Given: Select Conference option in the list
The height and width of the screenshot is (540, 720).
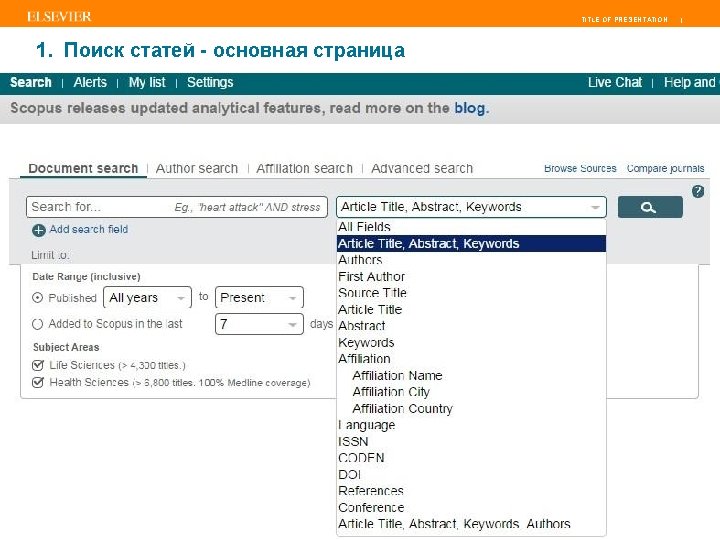Looking at the screenshot, I should [x=471, y=508].
